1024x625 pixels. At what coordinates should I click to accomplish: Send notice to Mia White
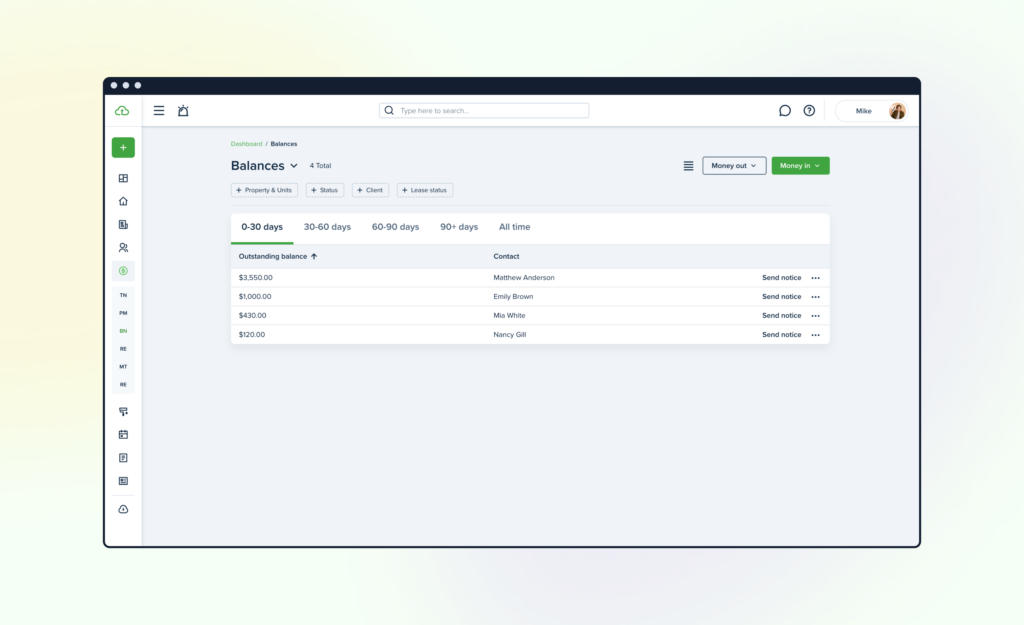pos(781,315)
